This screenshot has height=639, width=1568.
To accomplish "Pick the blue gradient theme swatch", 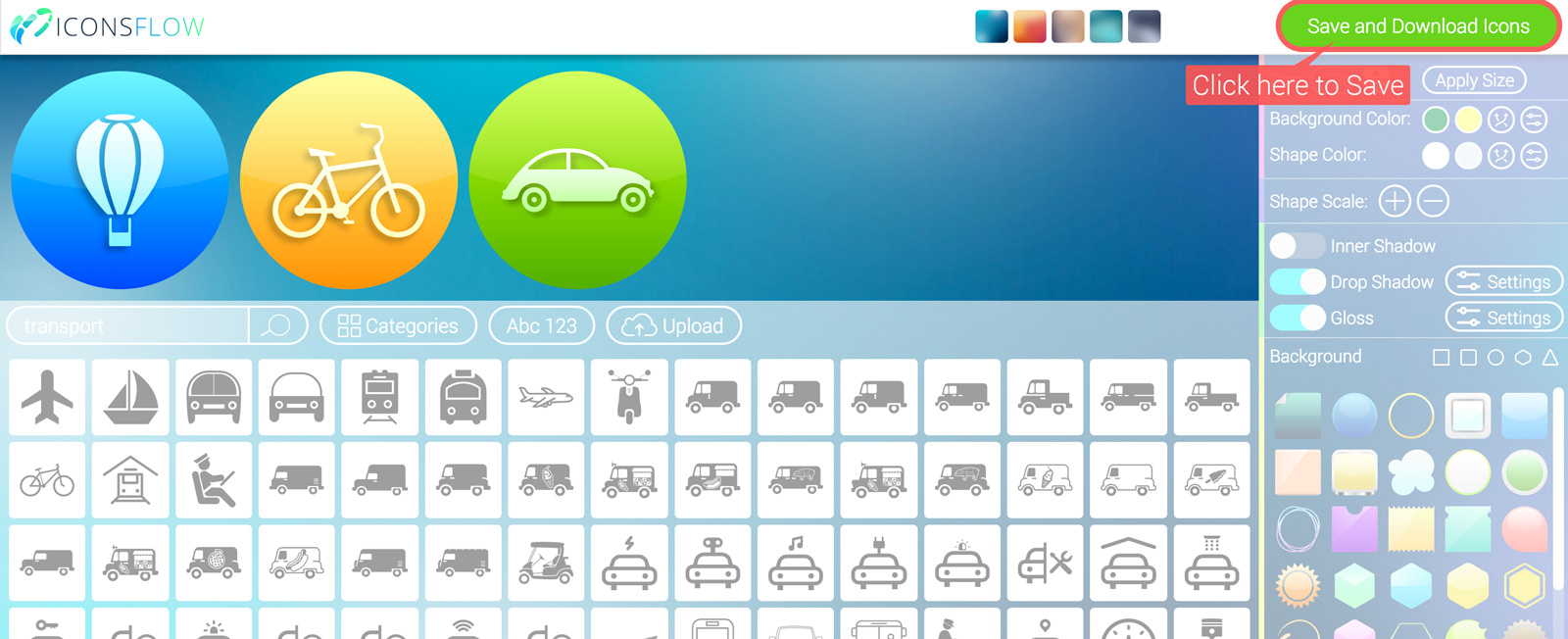I will (x=992, y=26).
